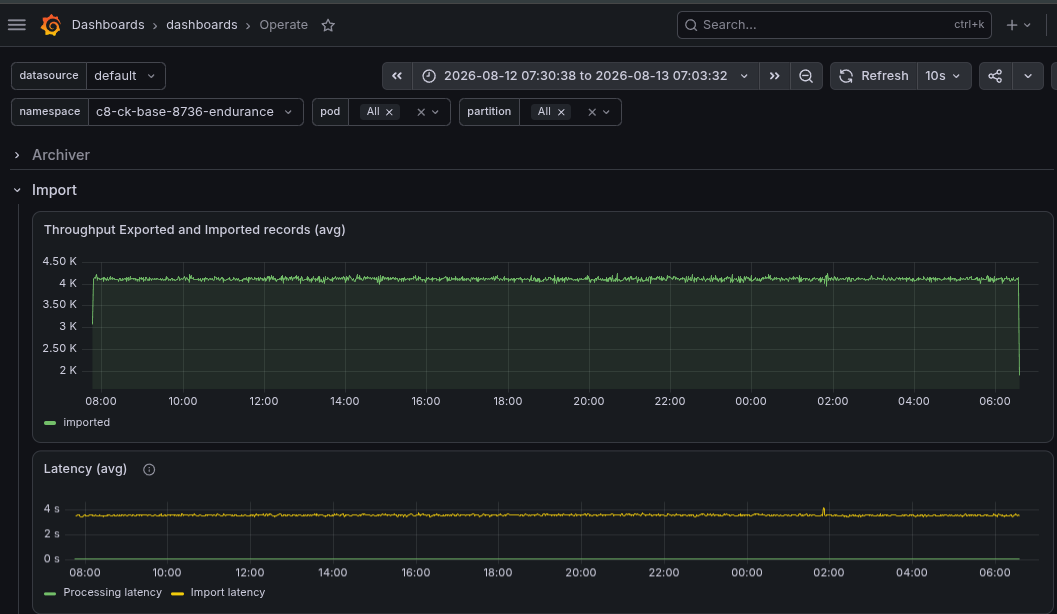1057x614 pixels.
Task: Click the Latency (avg) panel title
Action: coord(86,469)
